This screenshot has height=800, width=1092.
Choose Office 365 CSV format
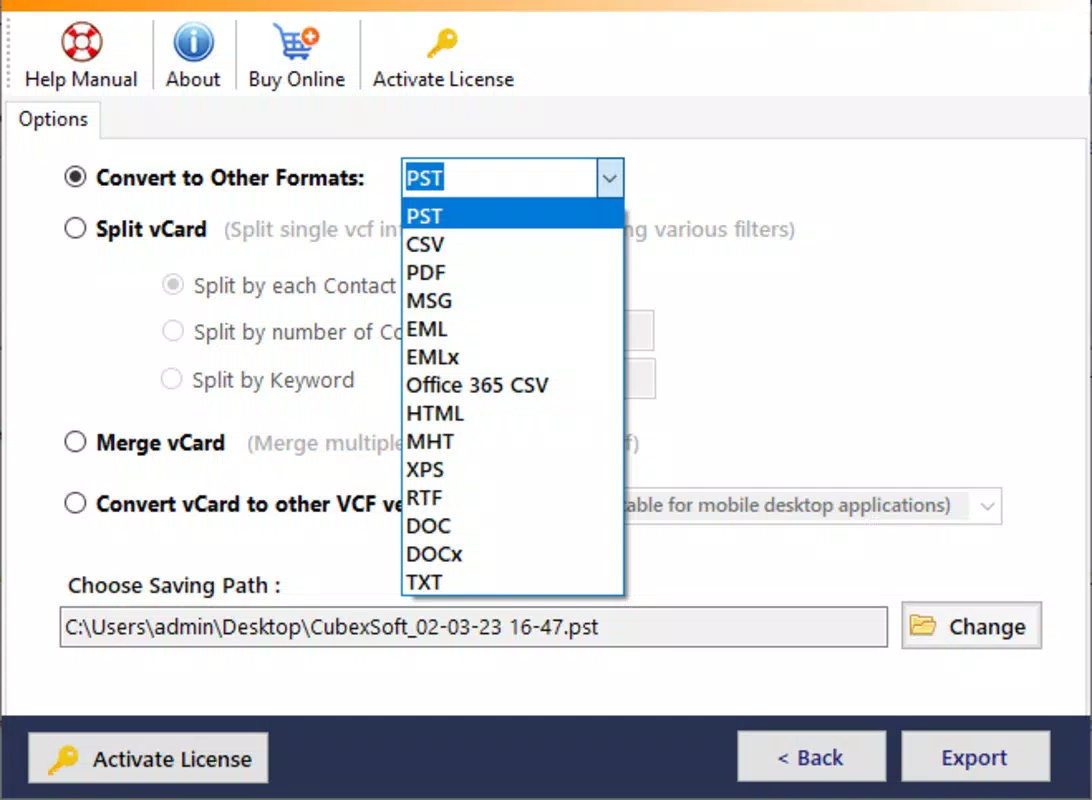513,385
